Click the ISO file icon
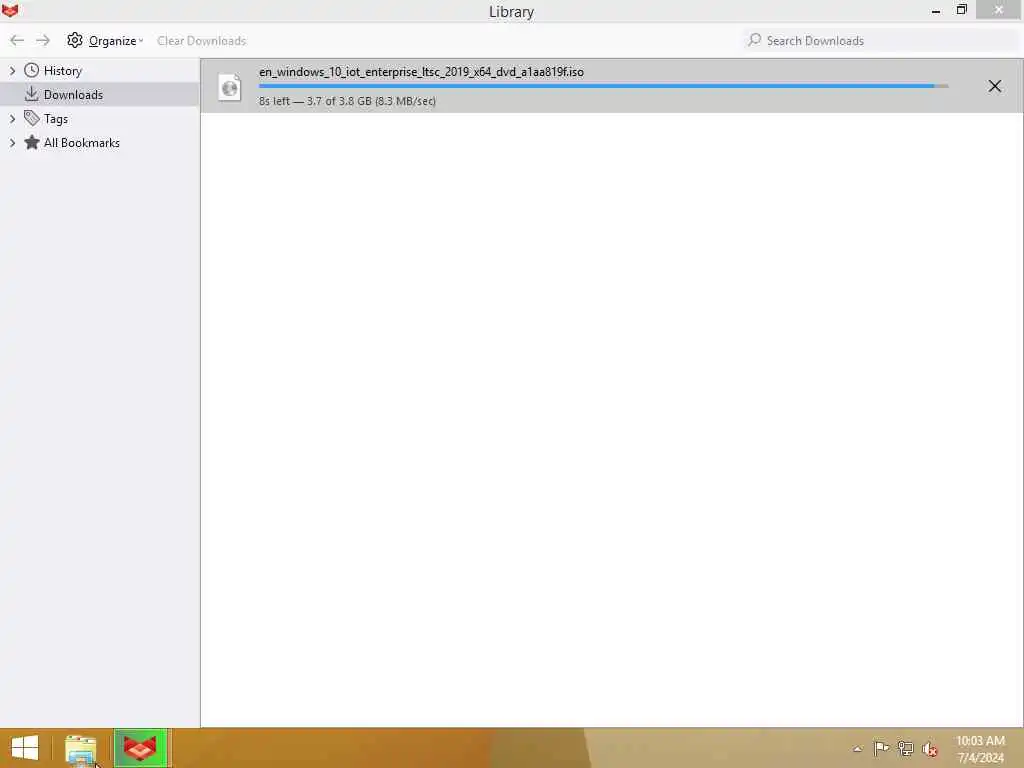This screenshot has height=768, width=1024. [x=229, y=88]
